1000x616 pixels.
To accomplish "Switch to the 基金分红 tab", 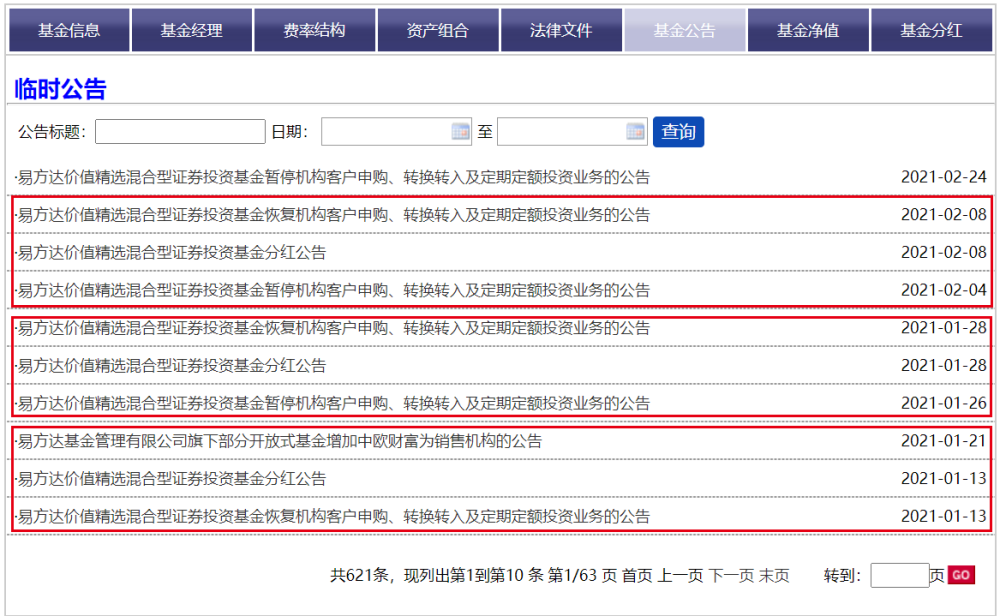I will click(x=931, y=30).
